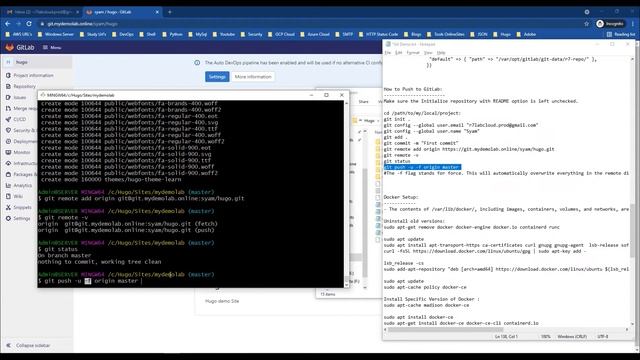The image size is (640, 360).
Task: Open Security shield item in sidebar
Action: [20, 131]
